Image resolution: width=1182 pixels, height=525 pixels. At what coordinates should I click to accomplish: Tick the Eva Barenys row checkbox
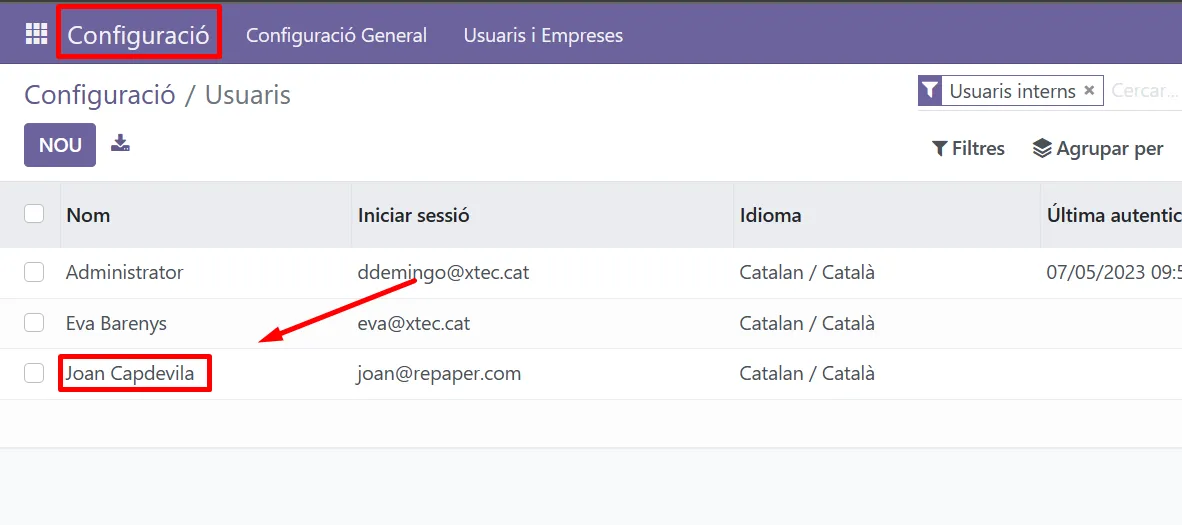coord(34,323)
